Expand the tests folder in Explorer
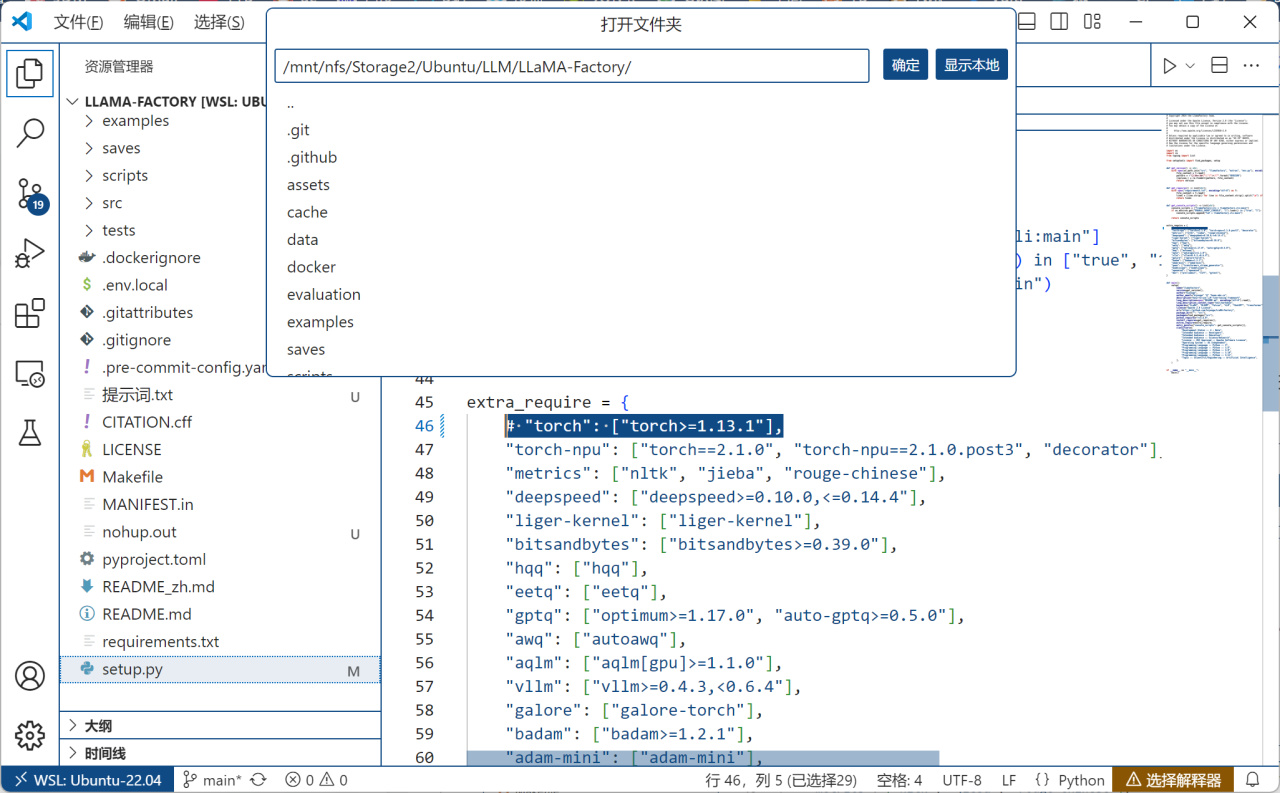The width and height of the screenshot is (1280, 793). pyautogui.click(x=118, y=230)
